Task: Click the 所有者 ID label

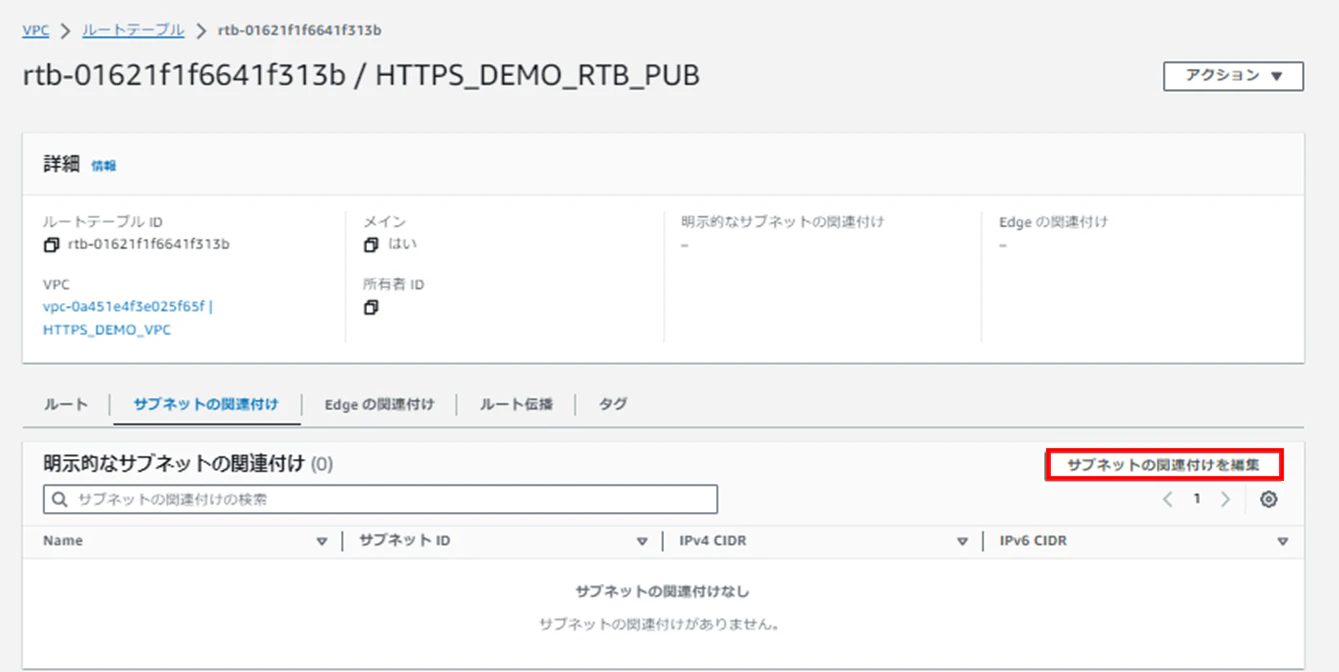Action: 394,284
